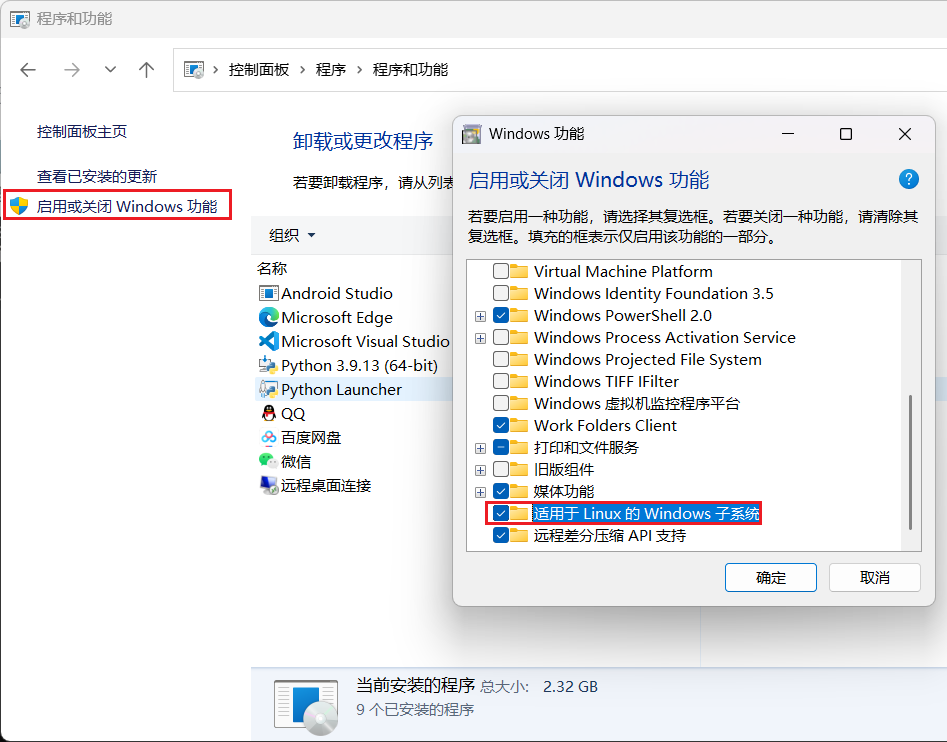The height and width of the screenshot is (742, 947).
Task: Click the Android Studio program icon
Action: [x=268, y=293]
